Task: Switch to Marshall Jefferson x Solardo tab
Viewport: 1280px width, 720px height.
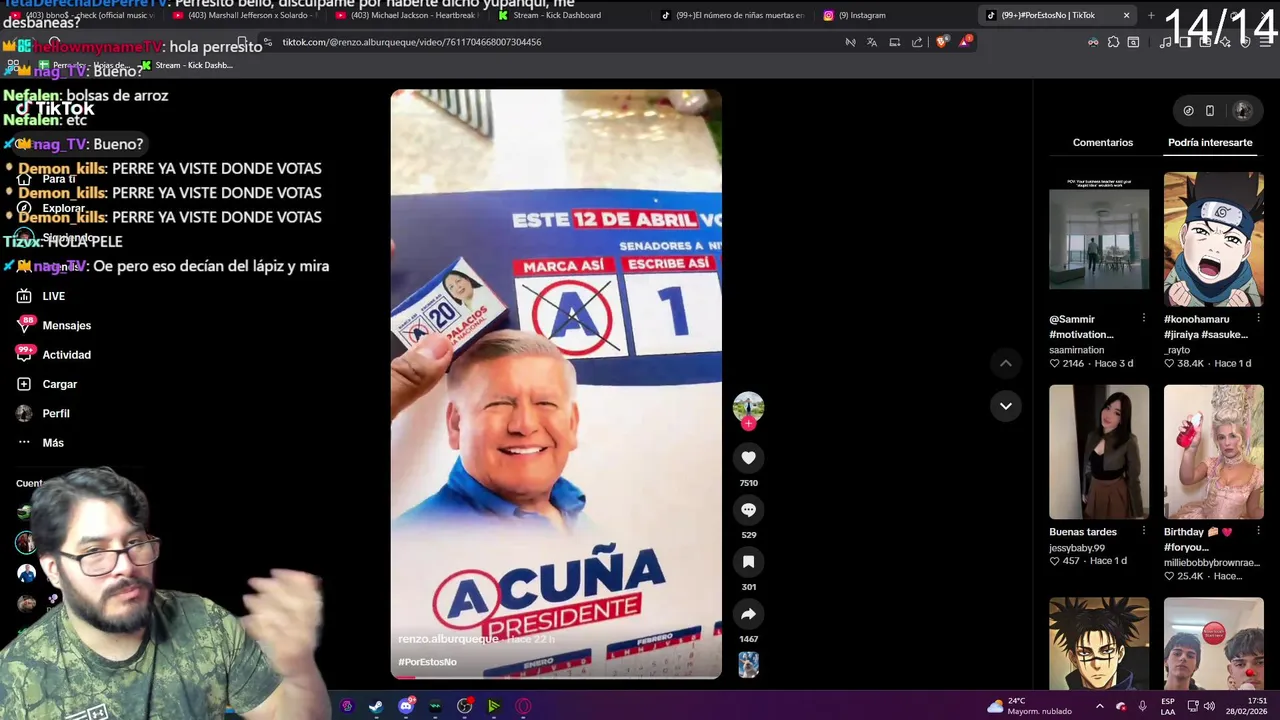Action: pyautogui.click(x=245, y=15)
